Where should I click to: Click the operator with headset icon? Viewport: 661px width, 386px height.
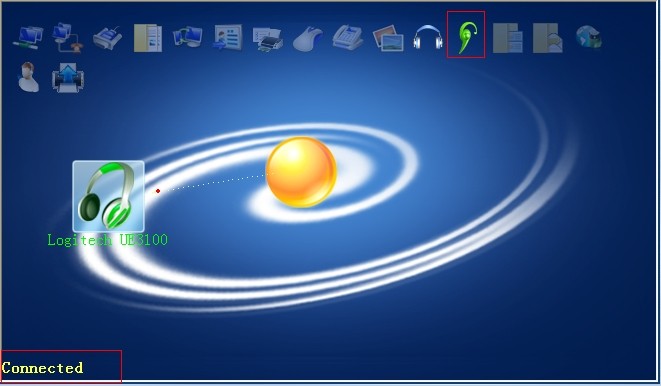(x=28, y=77)
